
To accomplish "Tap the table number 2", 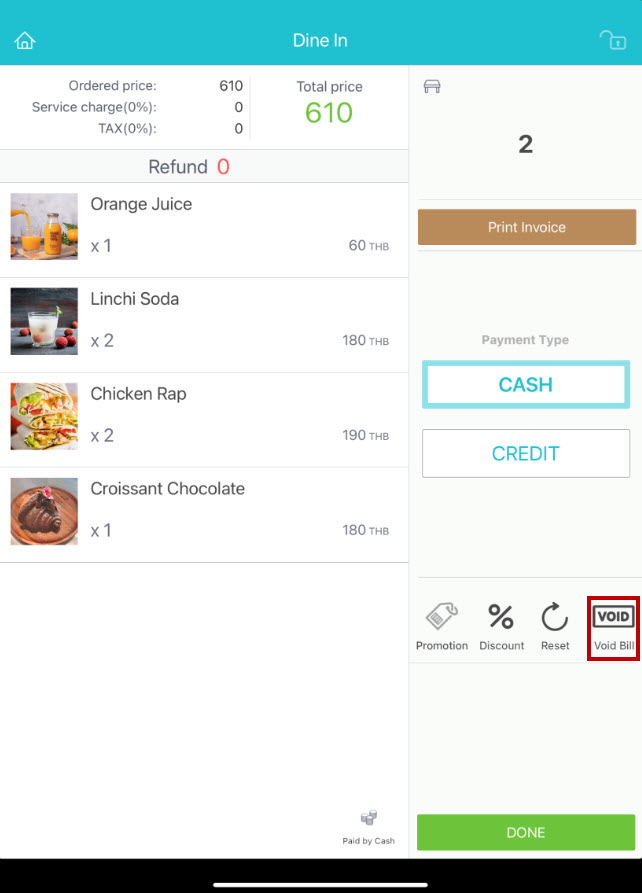I will click(525, 145).
